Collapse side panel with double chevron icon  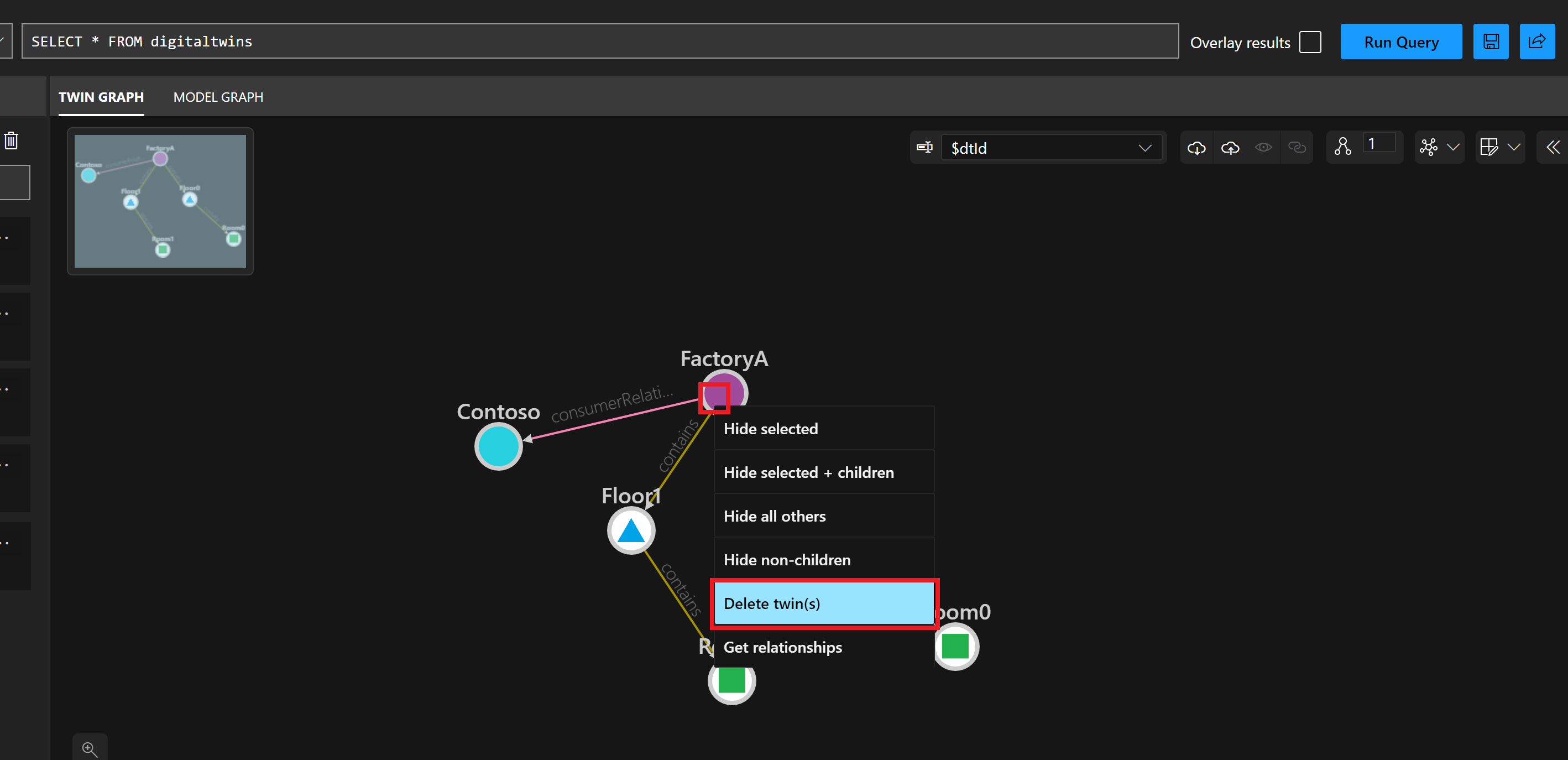point(1553,147)
